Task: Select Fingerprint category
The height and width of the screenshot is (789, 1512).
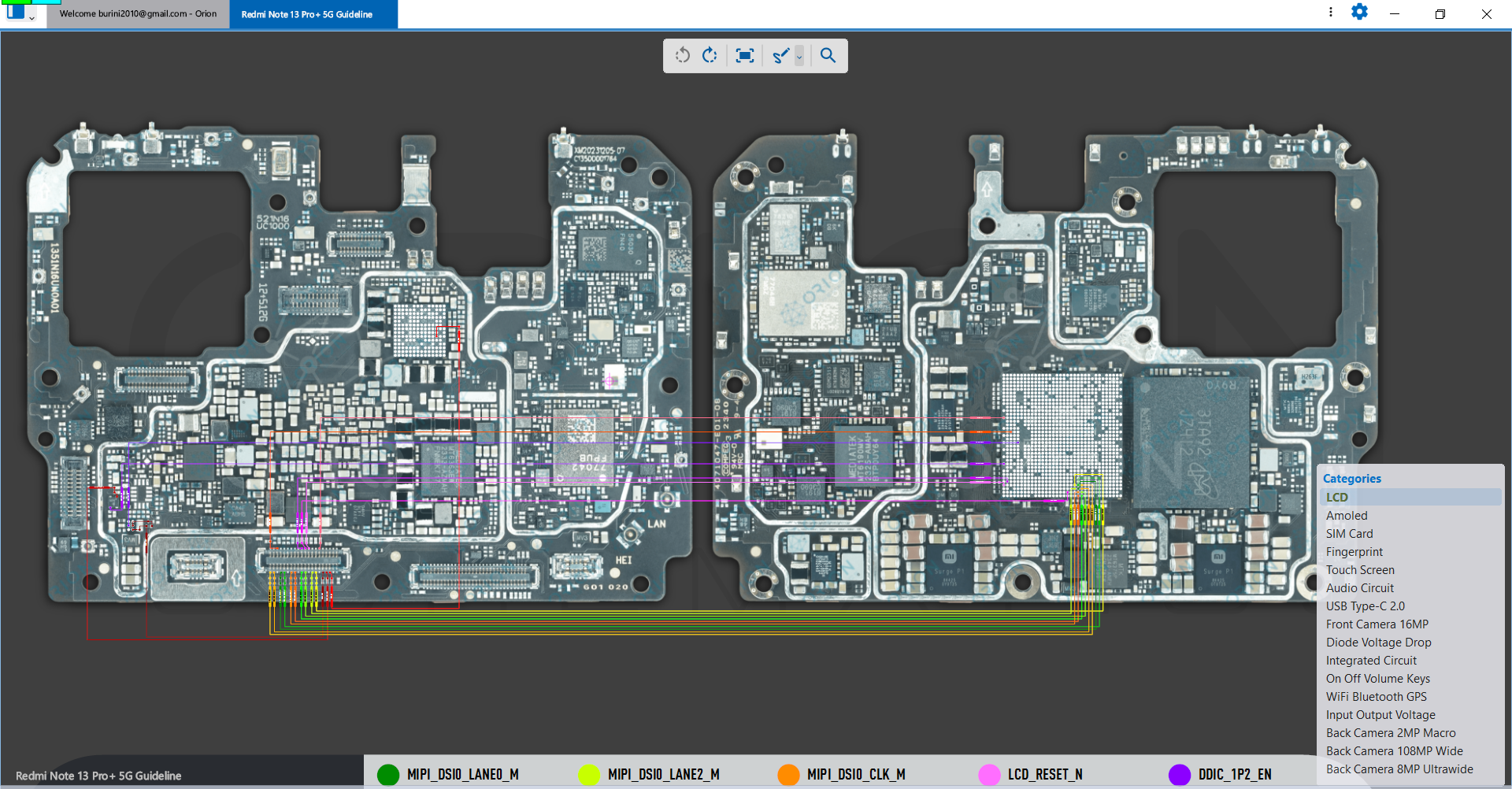Action: click(x=1410, y=551)
